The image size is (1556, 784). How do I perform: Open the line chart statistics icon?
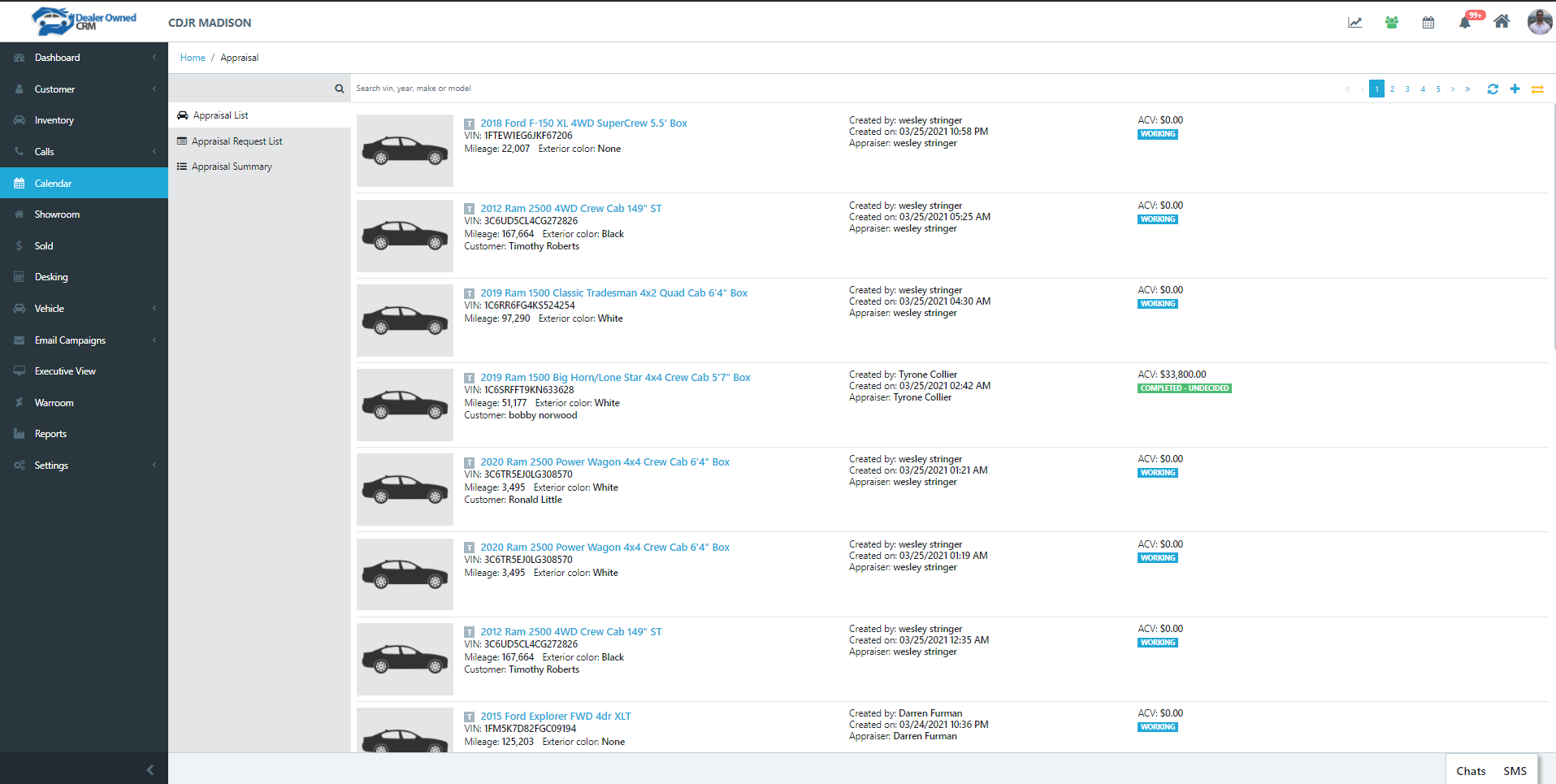1354,23
